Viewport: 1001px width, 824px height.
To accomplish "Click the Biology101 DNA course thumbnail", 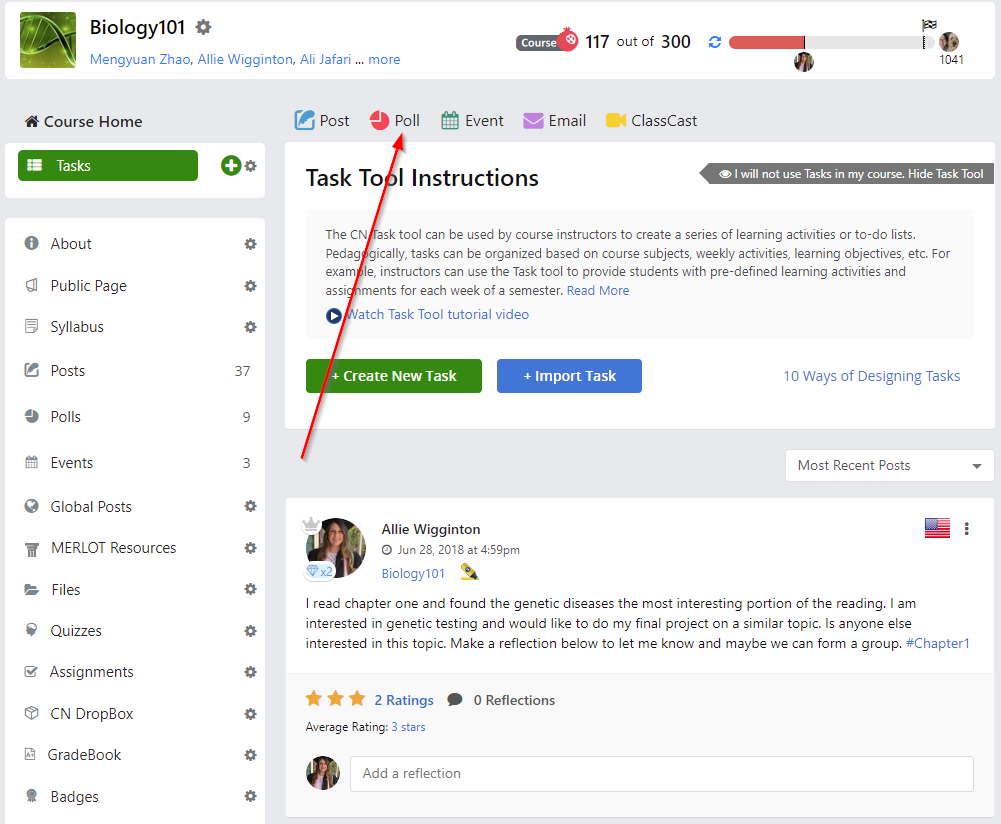I will coord(48,40).
